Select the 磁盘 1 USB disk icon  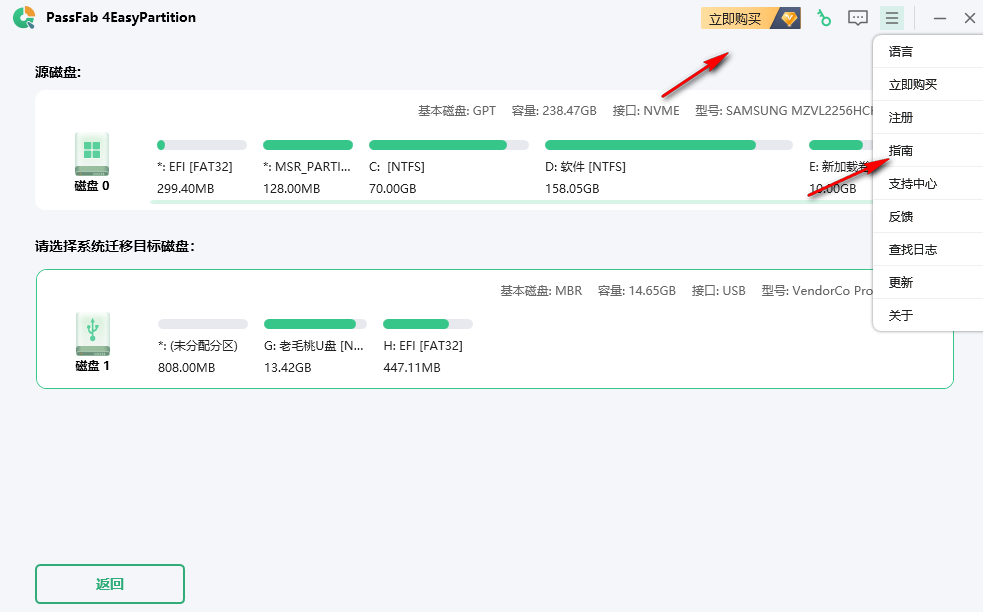(92, 334)
